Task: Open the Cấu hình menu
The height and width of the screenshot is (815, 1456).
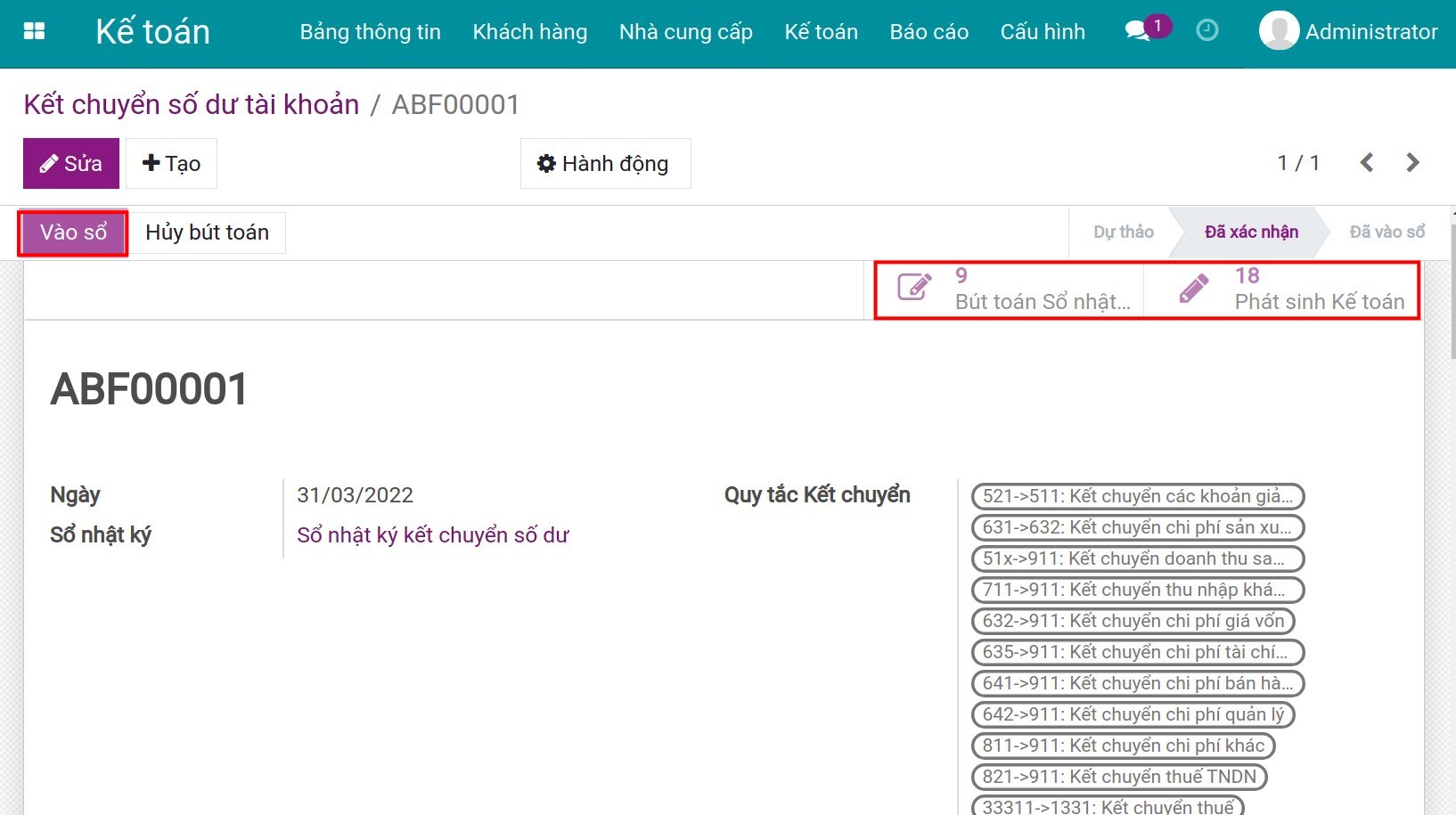Action: tap(1042, 32)
